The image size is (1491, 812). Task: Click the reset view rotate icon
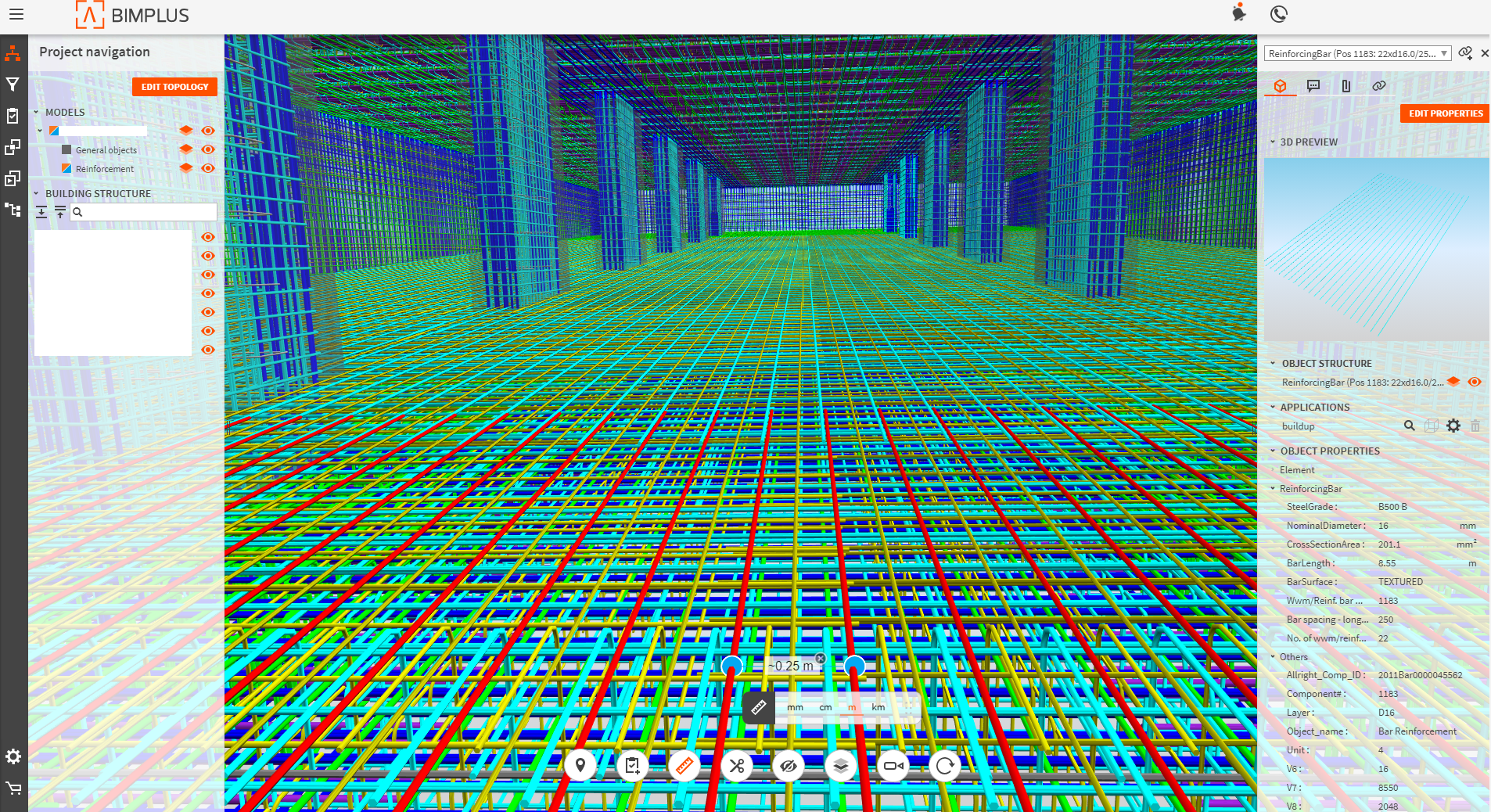tap(944, 766)
